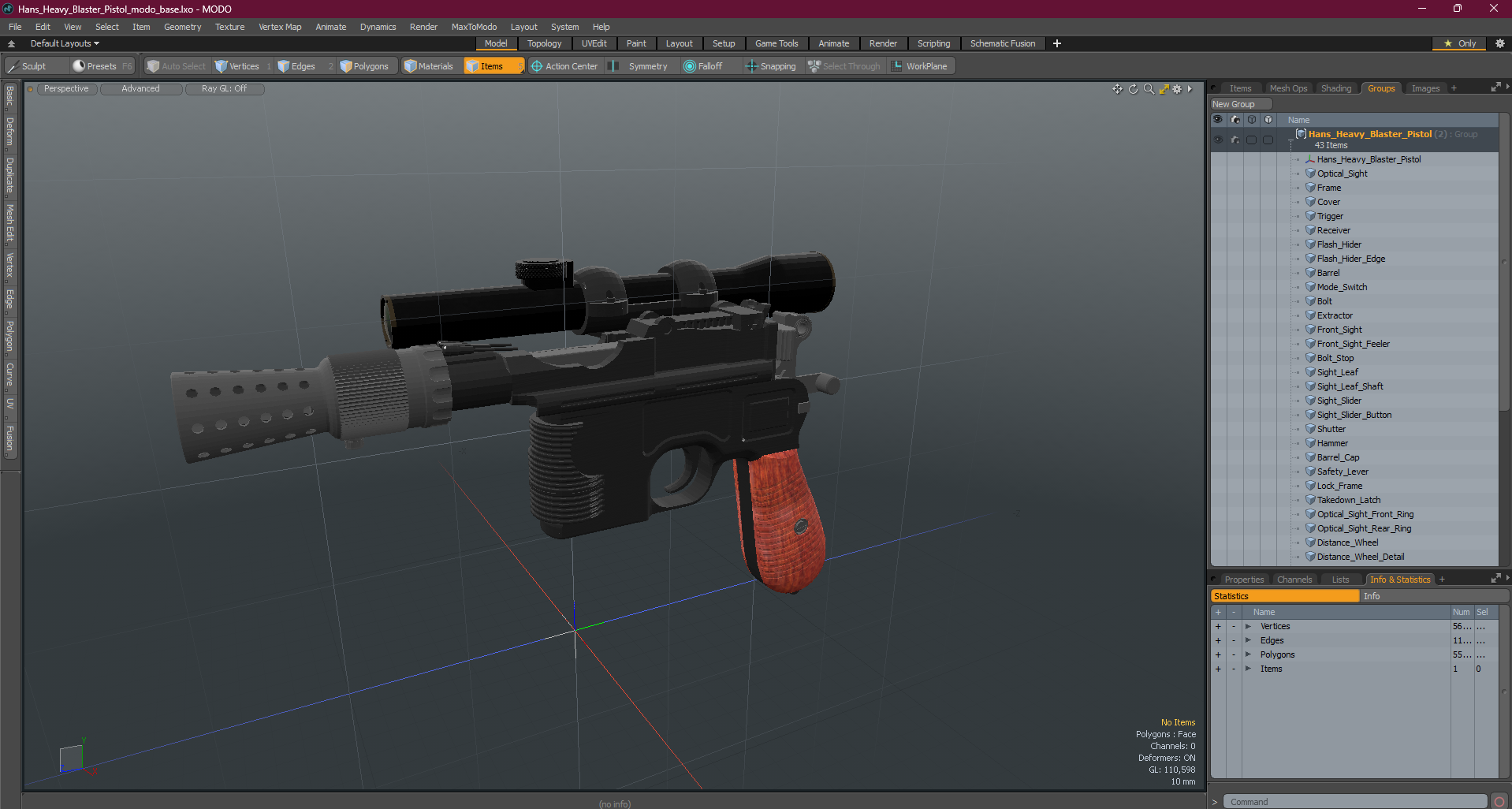Select the Flash_Hider_Edge item
The image size is (1512, 809).
pos(1350,259)
